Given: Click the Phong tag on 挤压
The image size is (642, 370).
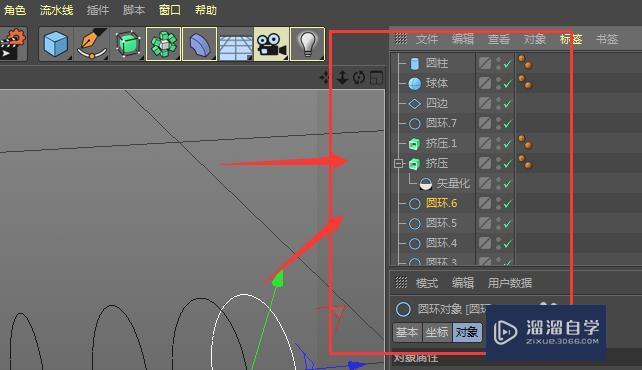Looking at the screenshot, I should [525, 162].
